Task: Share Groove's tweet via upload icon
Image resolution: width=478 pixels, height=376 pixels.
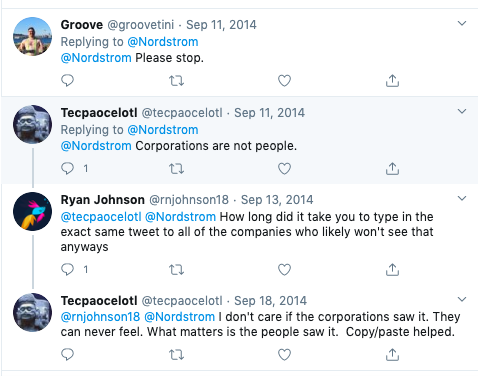Action: pos(392,81)
